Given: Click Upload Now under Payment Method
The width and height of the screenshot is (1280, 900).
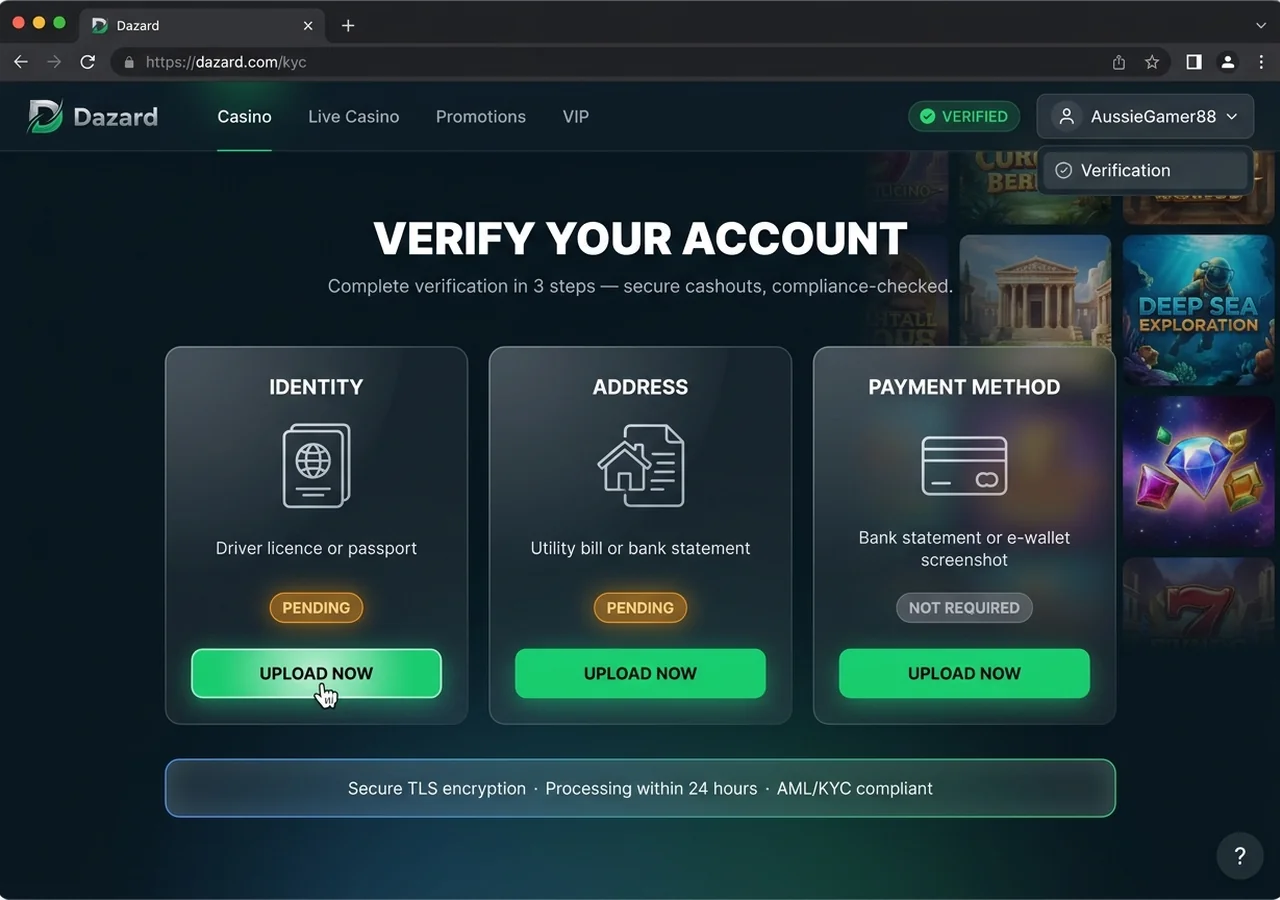Looking at the screenshot, I should [x=964, y=674].
